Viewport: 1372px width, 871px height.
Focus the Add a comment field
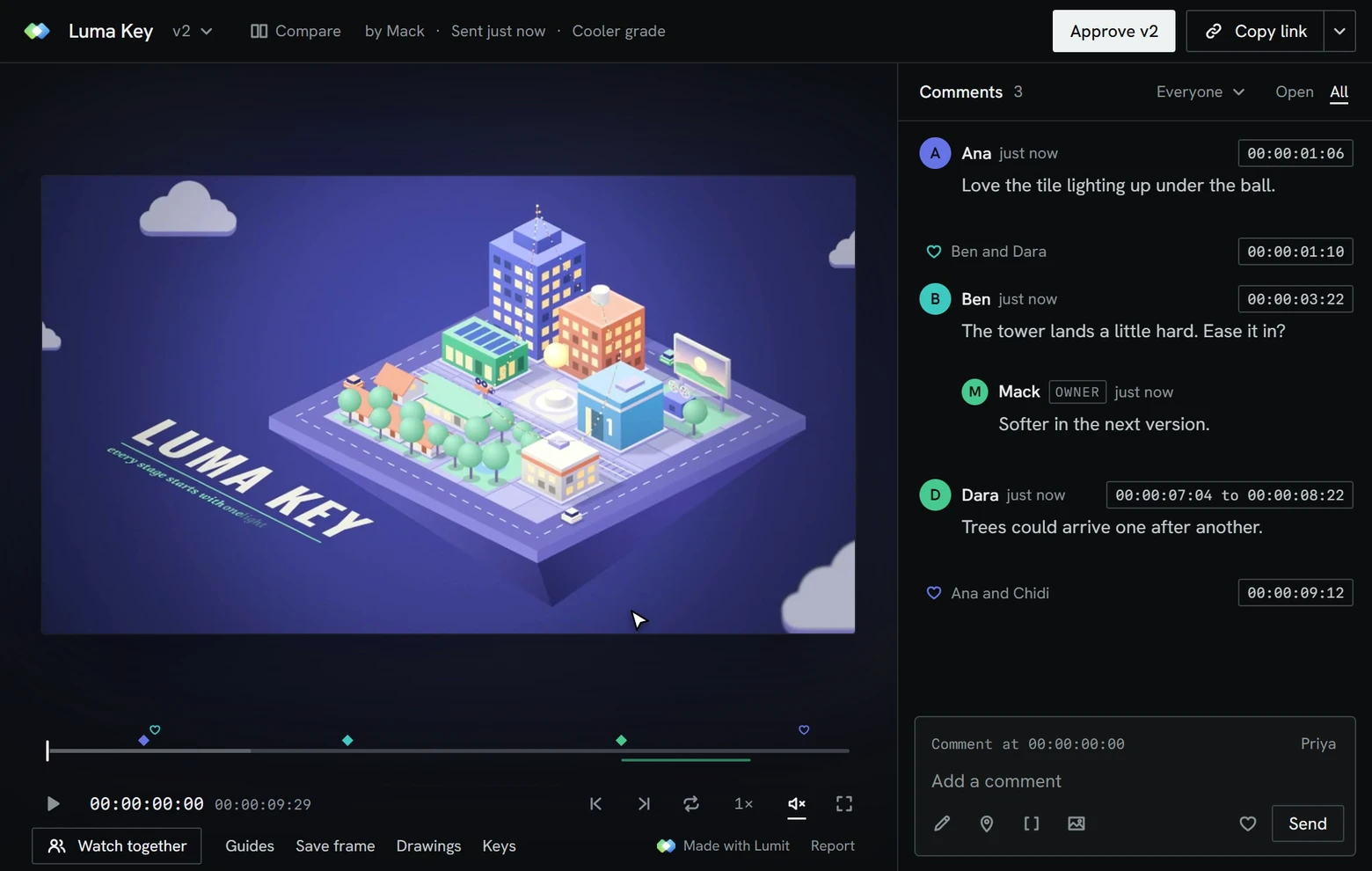pos(1135,781)
